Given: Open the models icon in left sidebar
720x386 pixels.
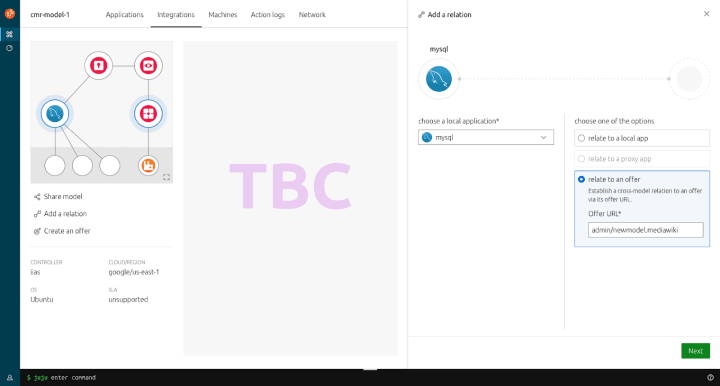Looking at the screenshot, I should (x=10, y=34).
